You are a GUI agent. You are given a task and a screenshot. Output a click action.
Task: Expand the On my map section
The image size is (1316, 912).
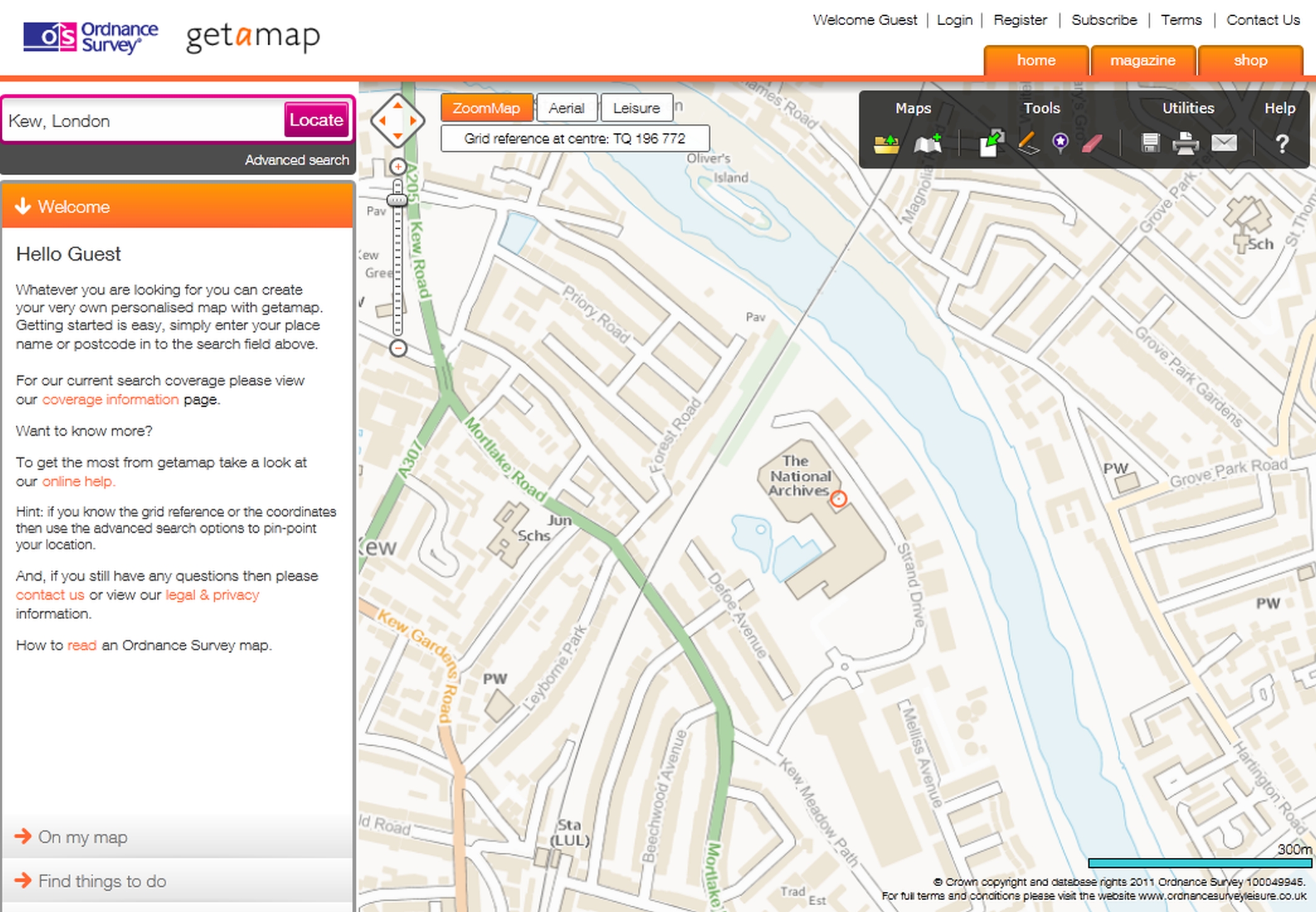[x=178, y=836]
